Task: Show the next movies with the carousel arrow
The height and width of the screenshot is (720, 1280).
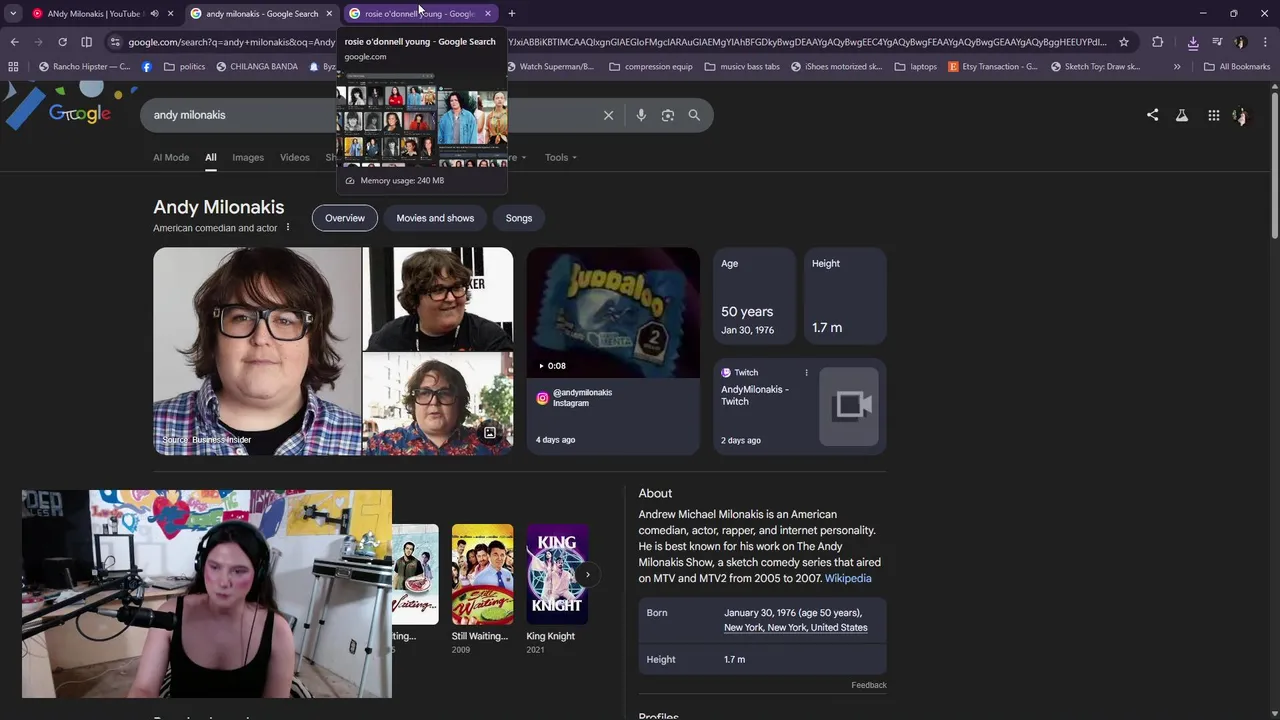Action: (x=588, y=574)
